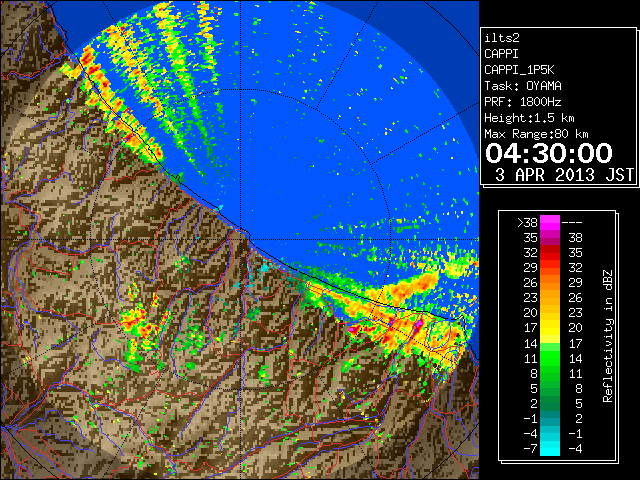Screen dimensions: 640x480
Task: Pick the magenta >38 dBZ legend swatch
Action: 550,222
